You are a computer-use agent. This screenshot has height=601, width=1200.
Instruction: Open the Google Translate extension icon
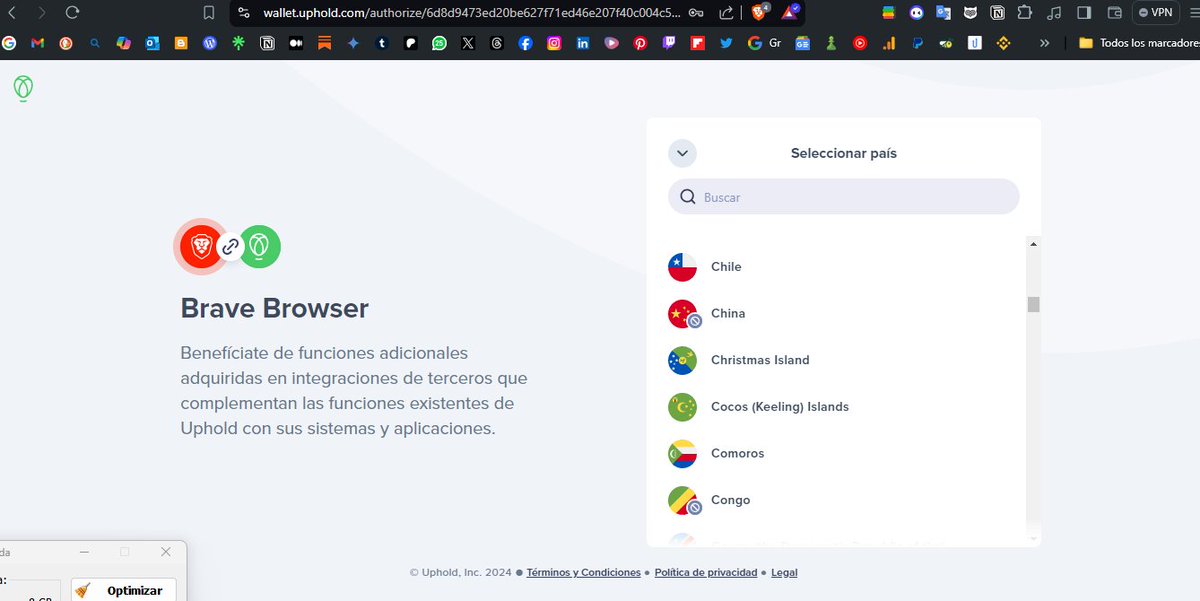(944, 13)
